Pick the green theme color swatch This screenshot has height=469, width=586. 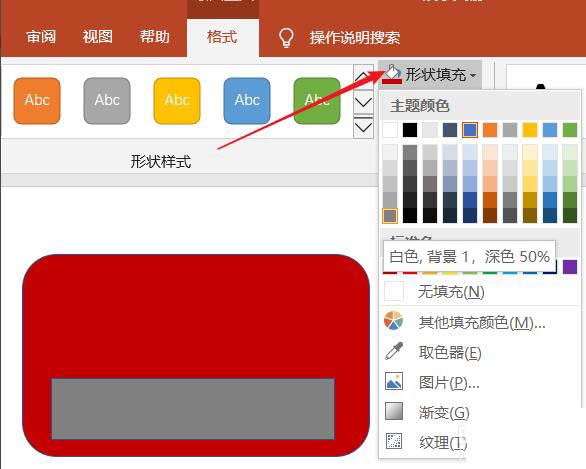570,130
